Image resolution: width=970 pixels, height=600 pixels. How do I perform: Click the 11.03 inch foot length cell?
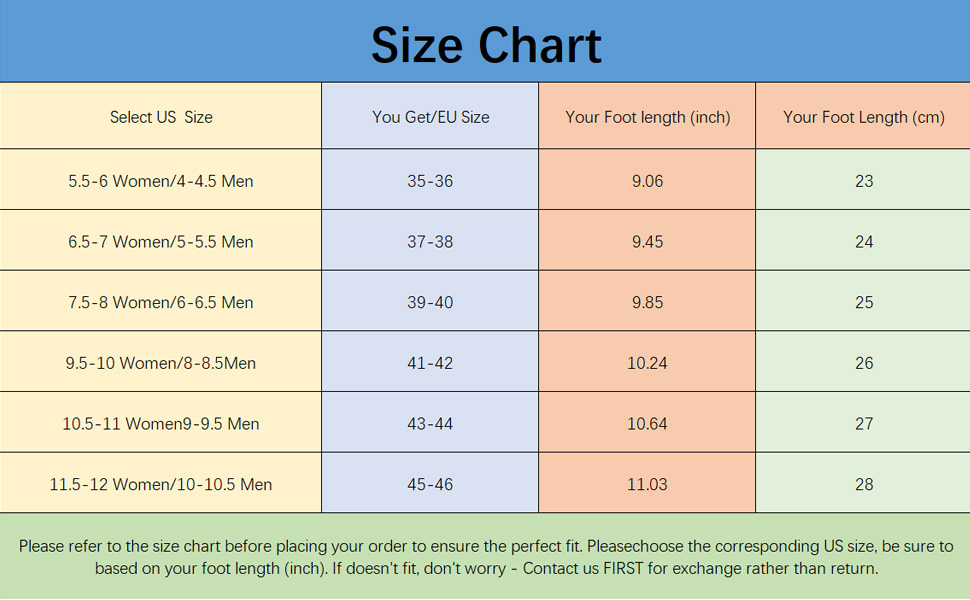coord(647,482)
